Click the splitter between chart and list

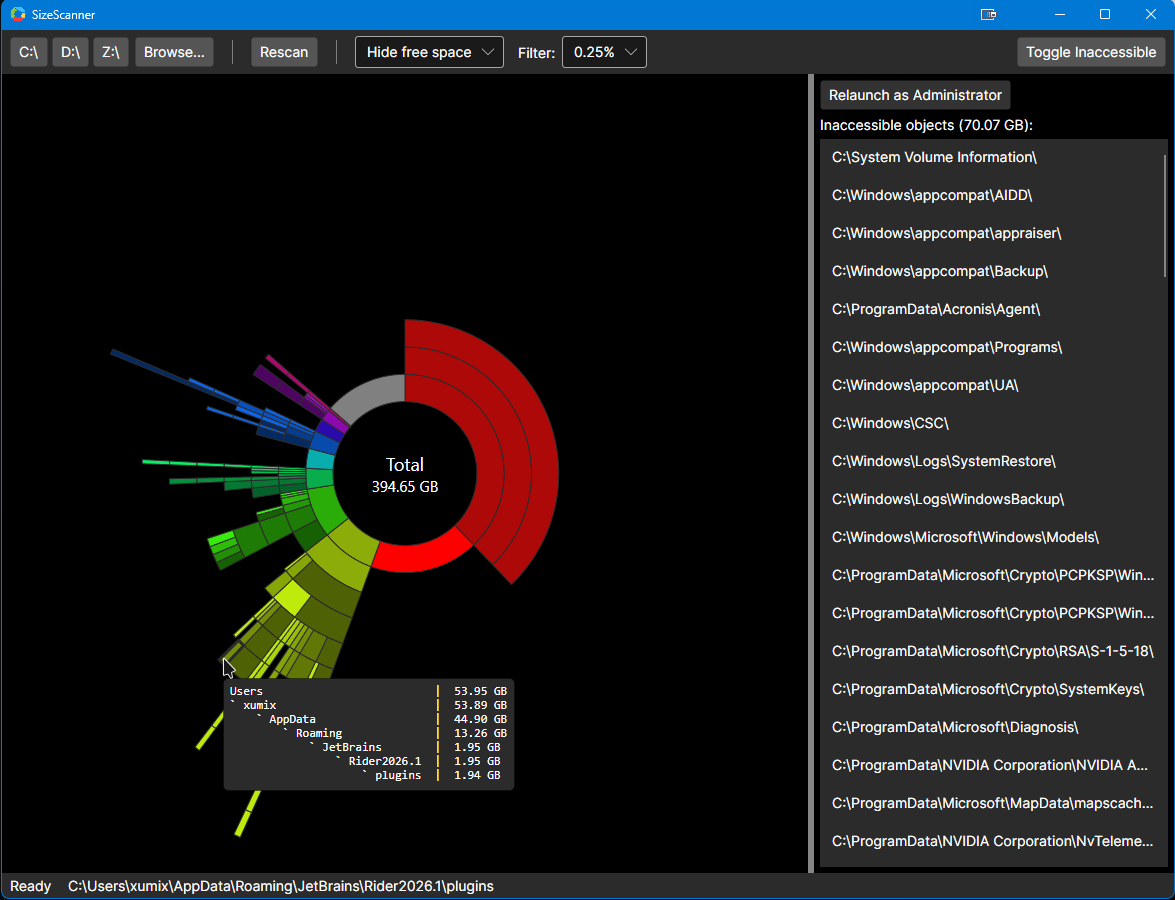click(x=811, y=474)
